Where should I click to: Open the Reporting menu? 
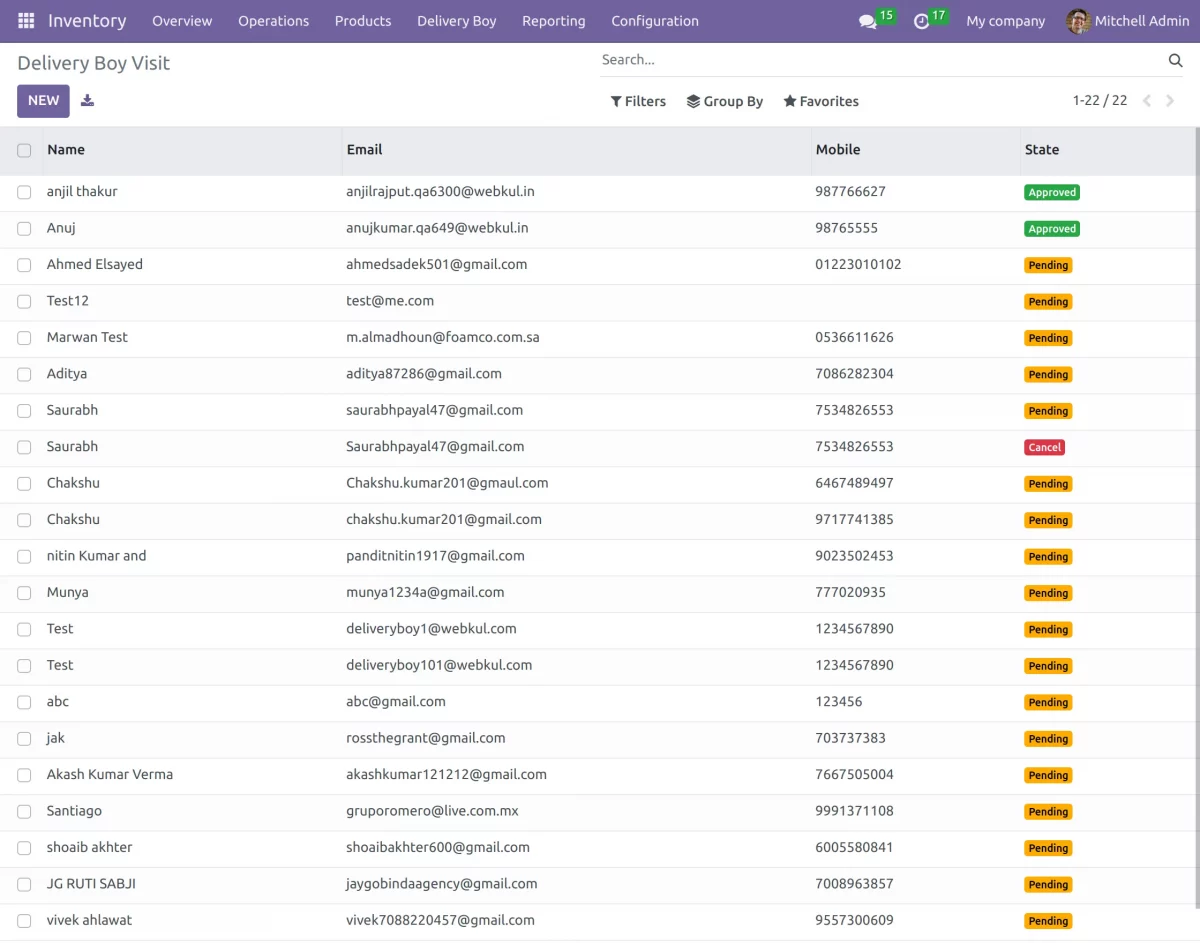pyautogui.click(x=553, y=21)
